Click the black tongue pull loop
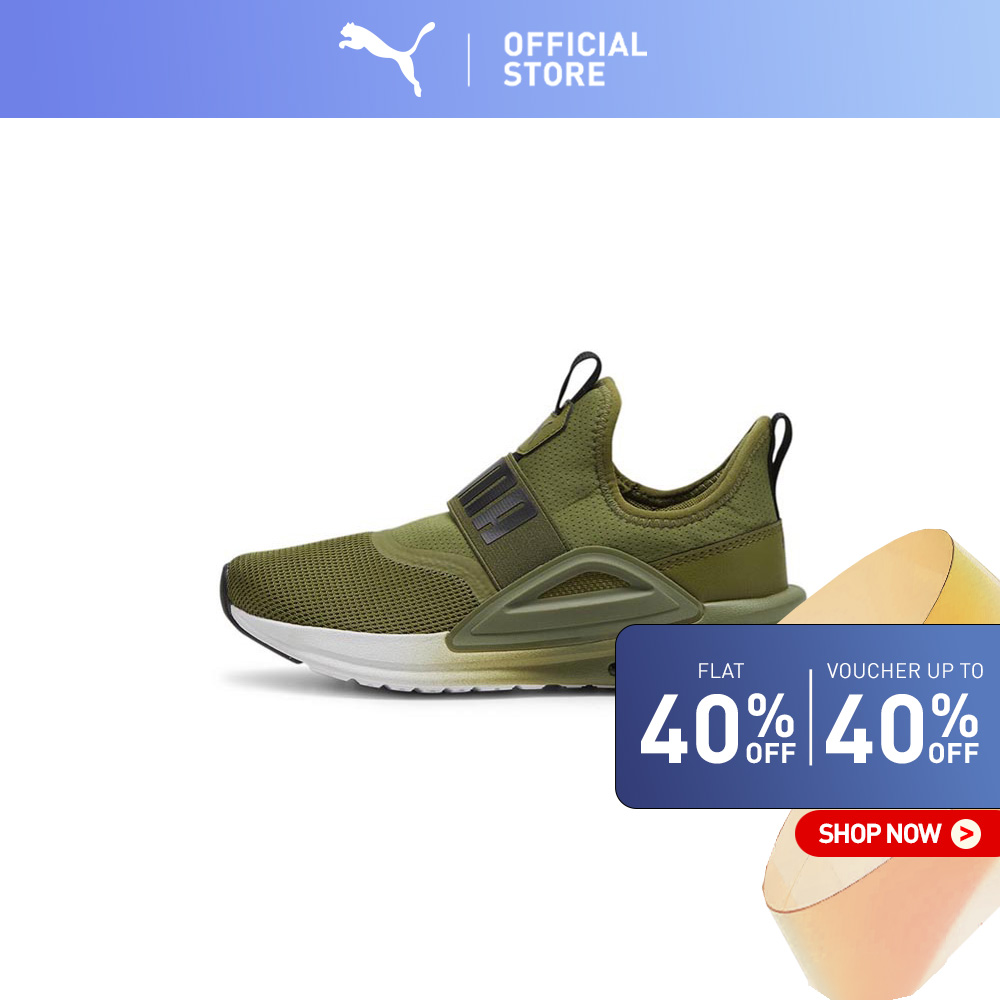The image size is (1000, 1000). (x=579, y=379)
